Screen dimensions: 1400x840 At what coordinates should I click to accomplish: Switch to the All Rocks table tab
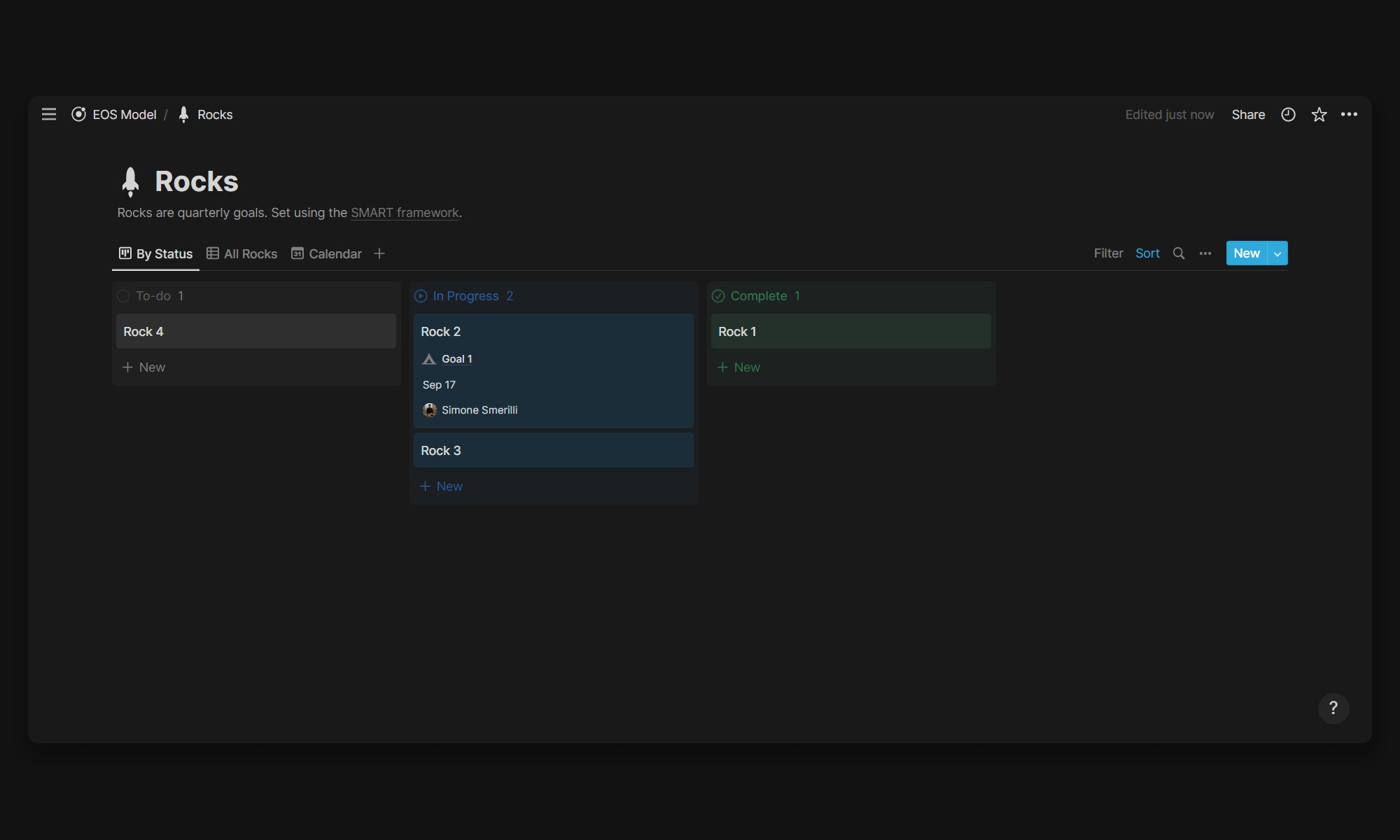click(242, 253)
